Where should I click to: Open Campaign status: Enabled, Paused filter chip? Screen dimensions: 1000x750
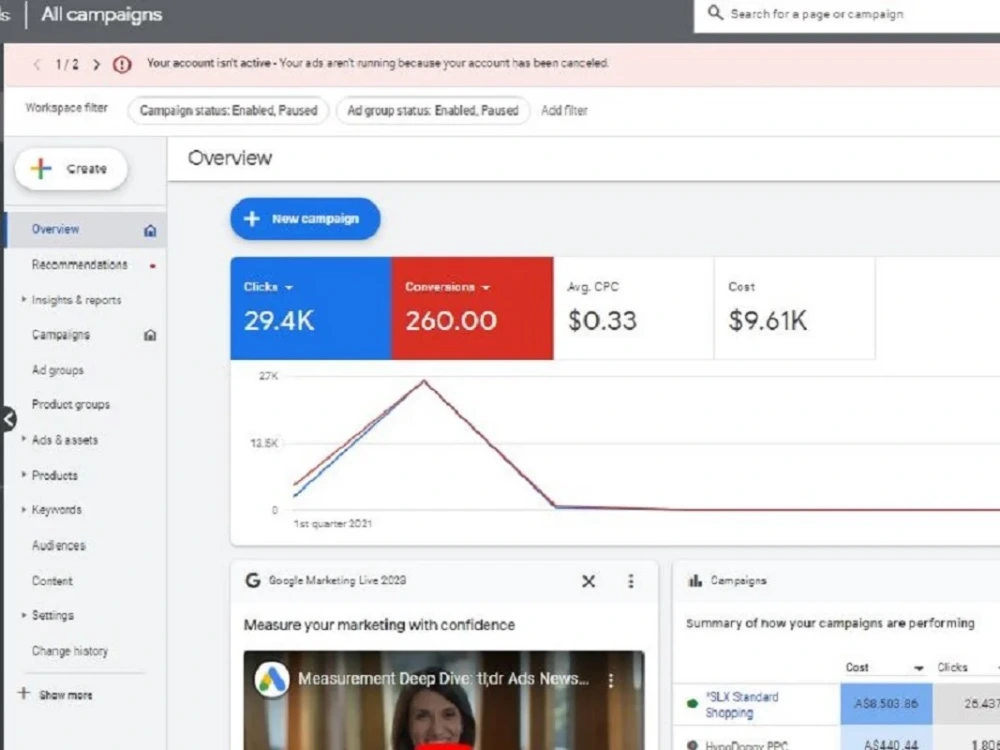click(x=228, y=110)
